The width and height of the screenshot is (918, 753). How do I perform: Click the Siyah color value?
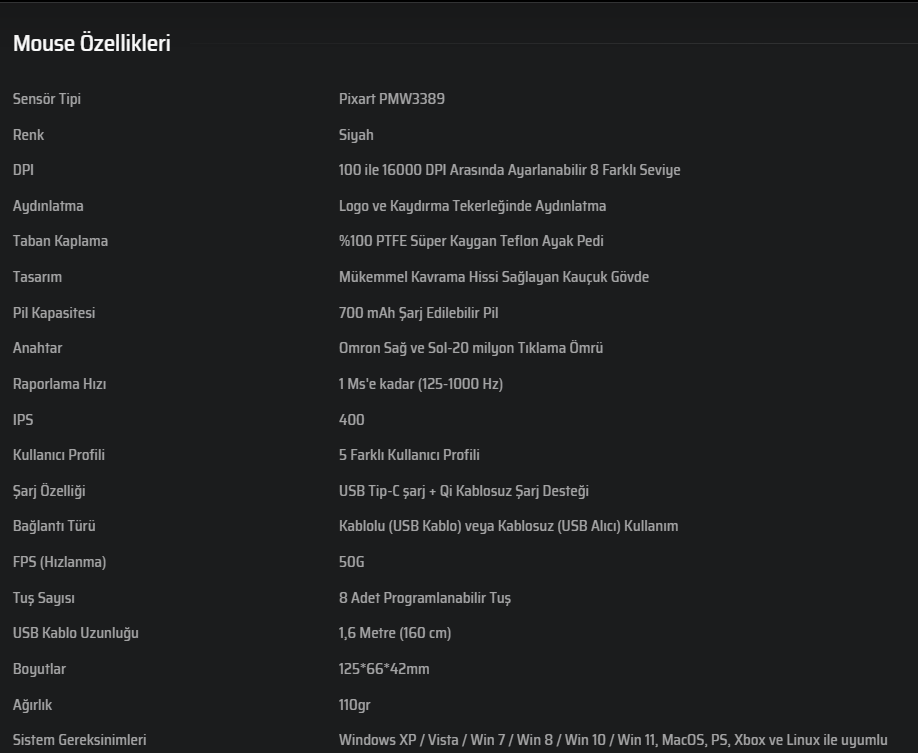356,135
